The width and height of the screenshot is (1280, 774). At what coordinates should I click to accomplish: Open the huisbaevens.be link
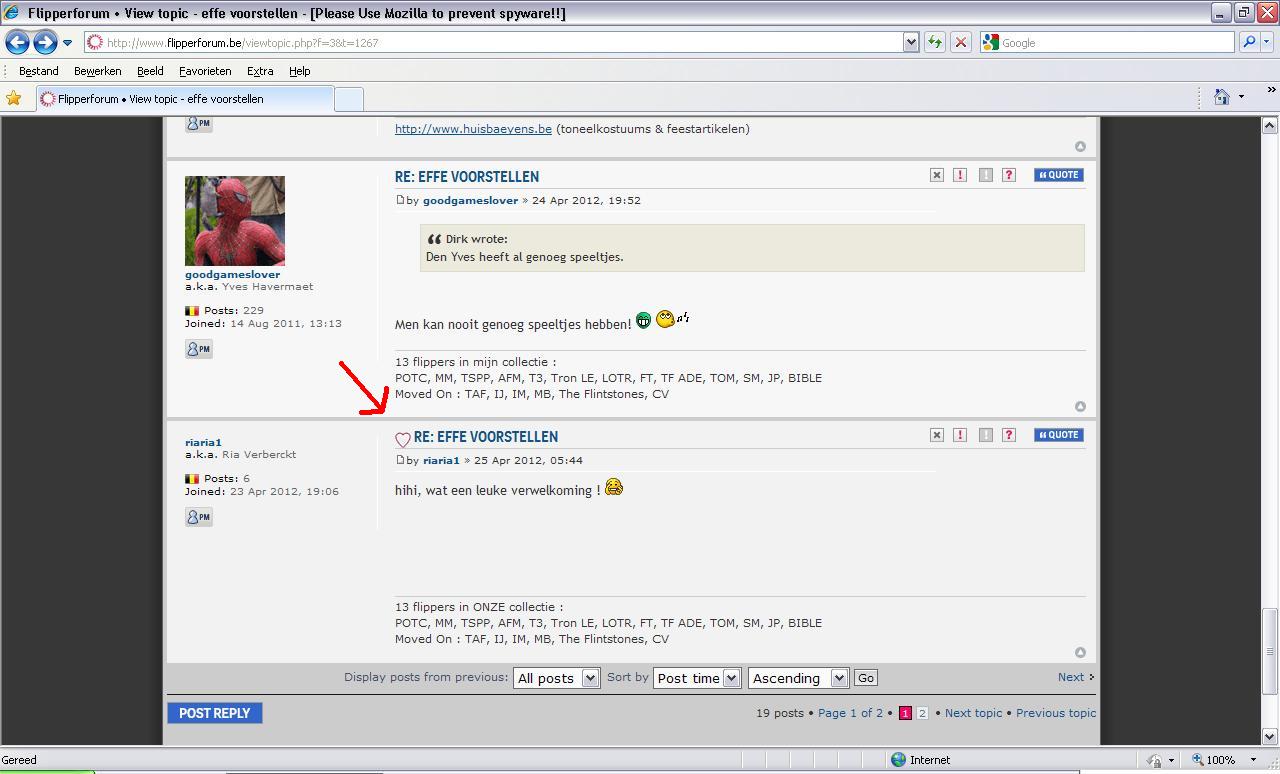(473, 129)
